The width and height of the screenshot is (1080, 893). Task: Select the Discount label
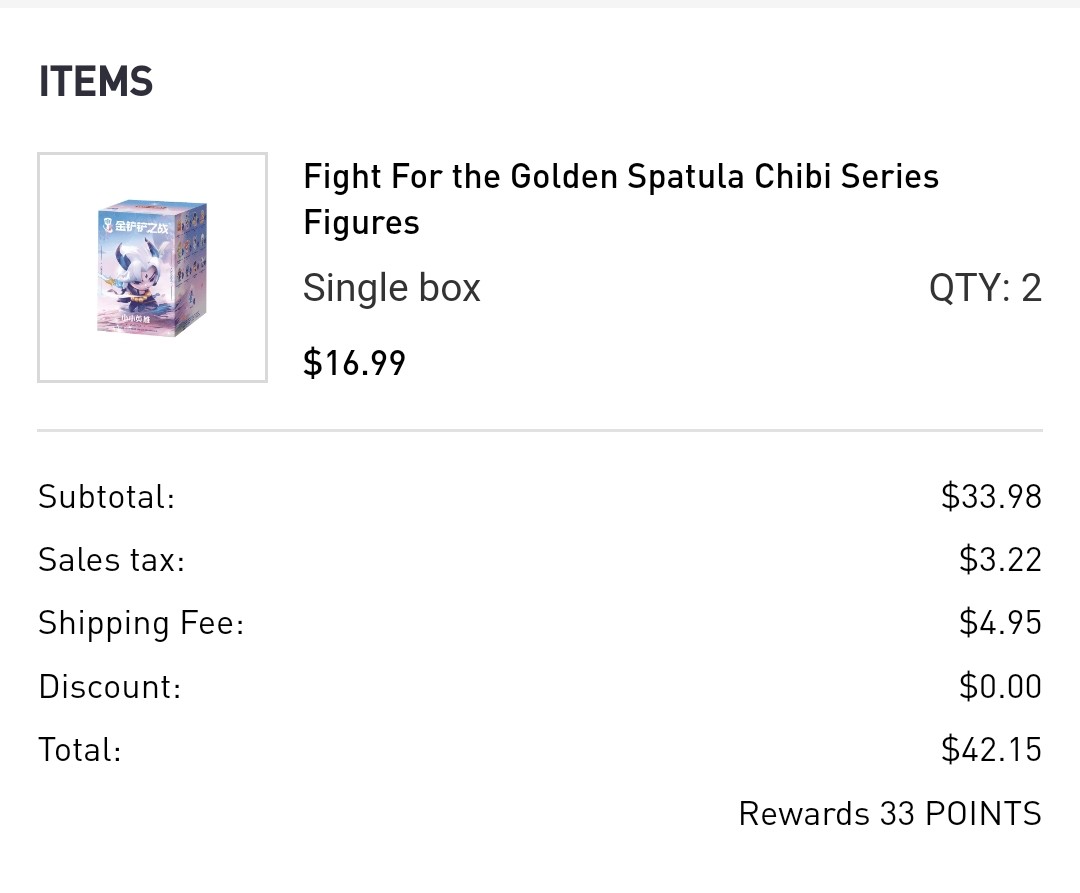[110, 686]
